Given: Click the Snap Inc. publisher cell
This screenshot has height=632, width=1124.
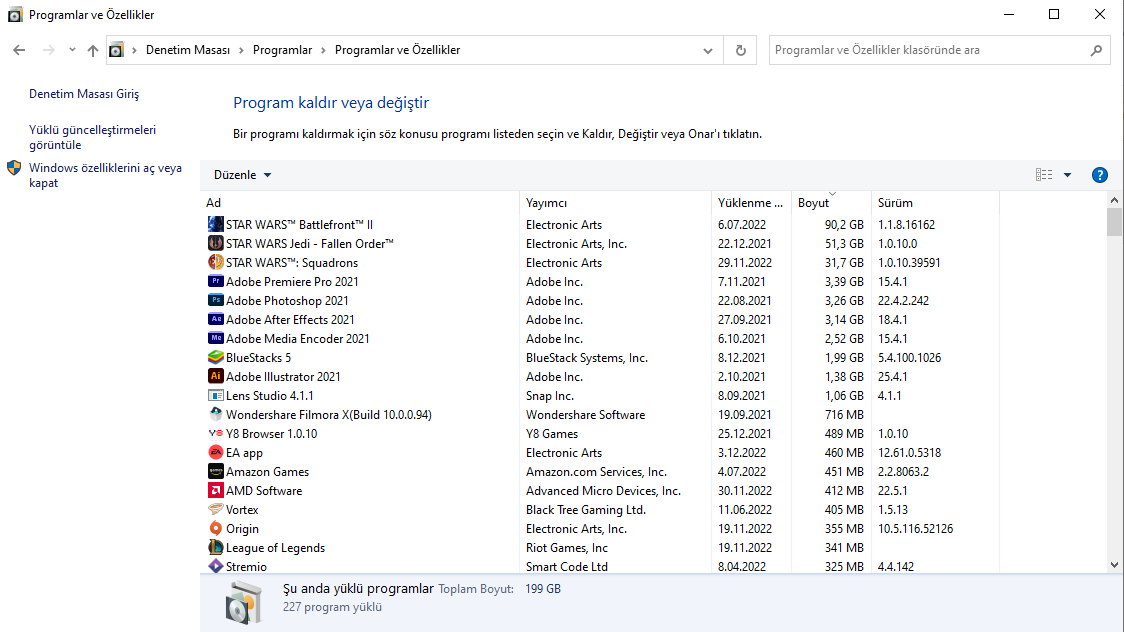Looking at the screenshot, I should coord(550,396).
